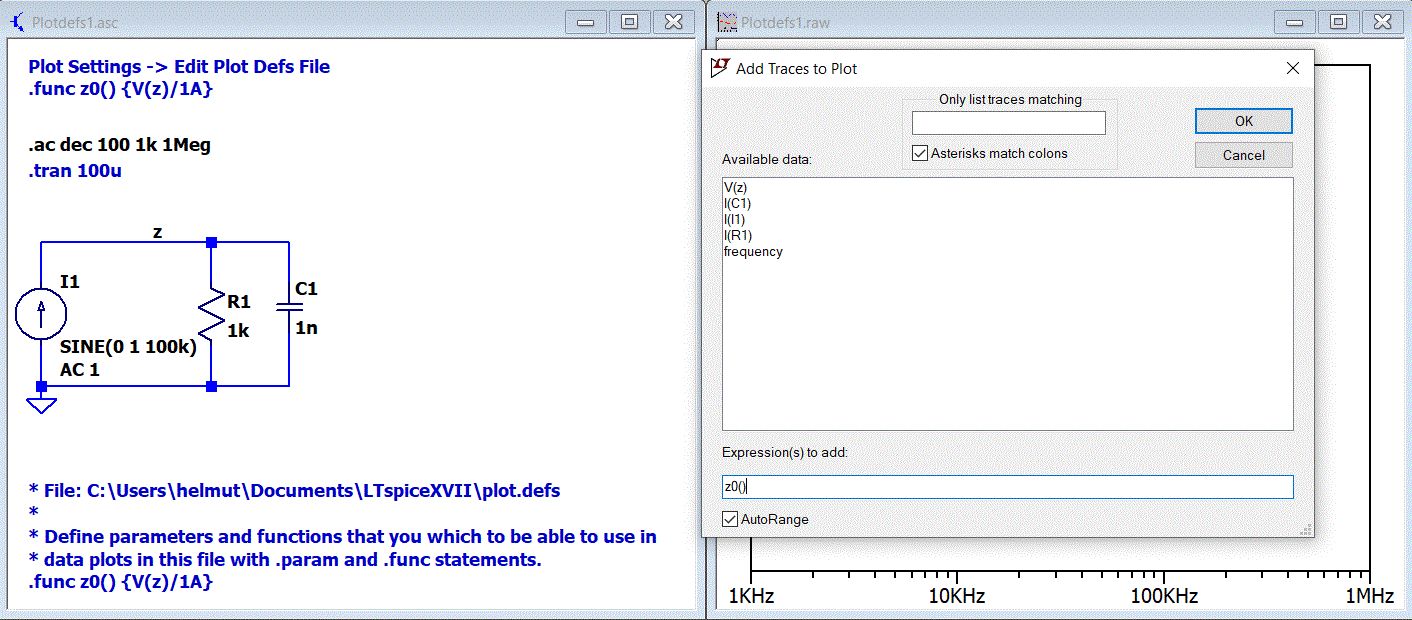Select the I1 current source symbol

[41, 314]
